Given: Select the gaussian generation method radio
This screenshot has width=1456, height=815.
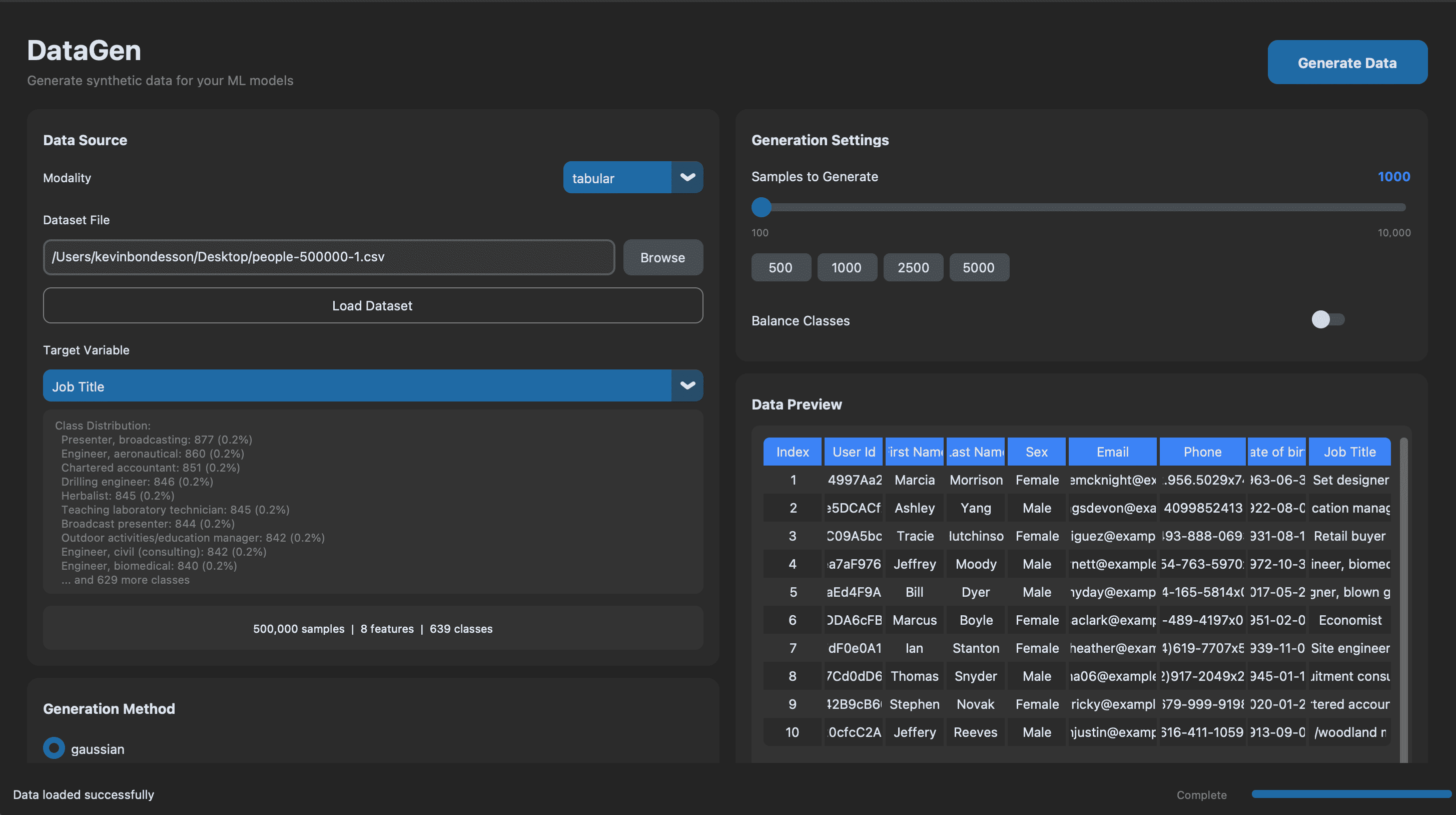Looking at the screenshot, I should 54,748.
